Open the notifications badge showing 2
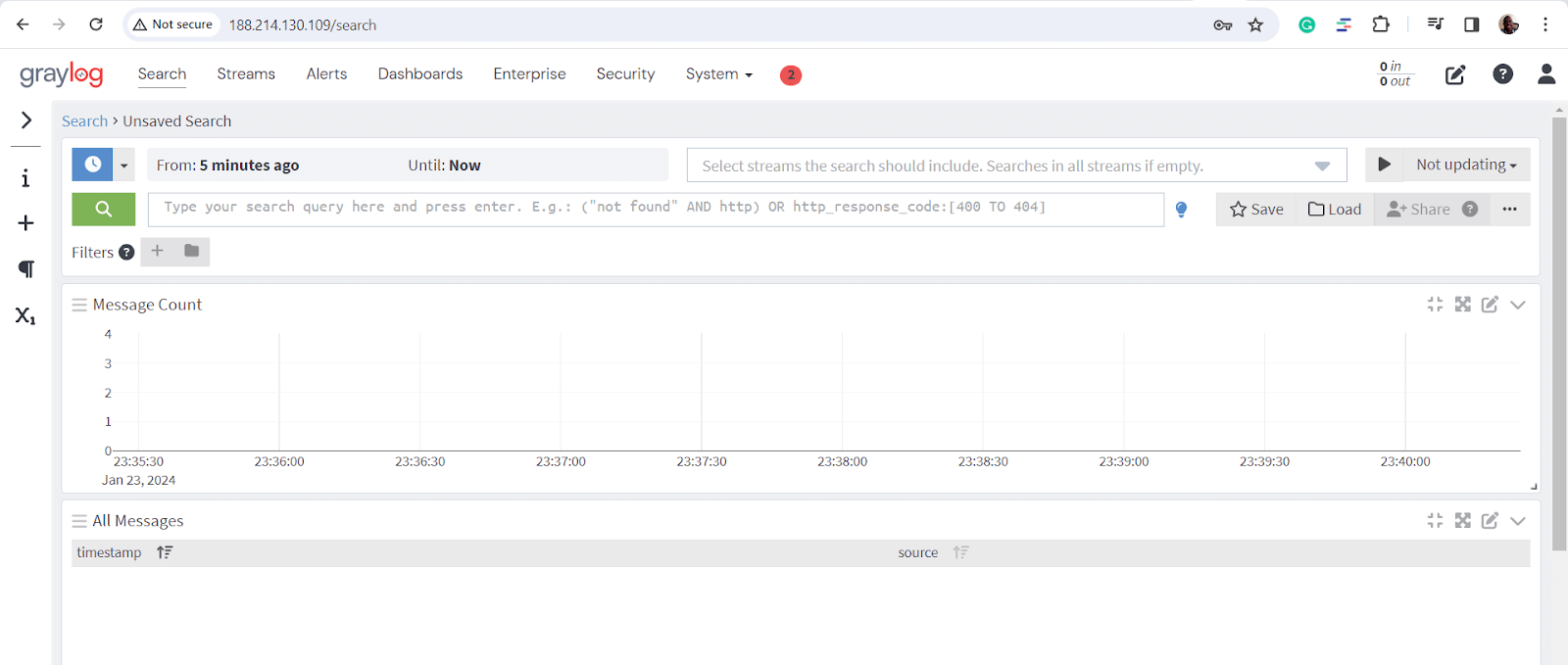This screenshot has height=665, width=1568. 791,75
